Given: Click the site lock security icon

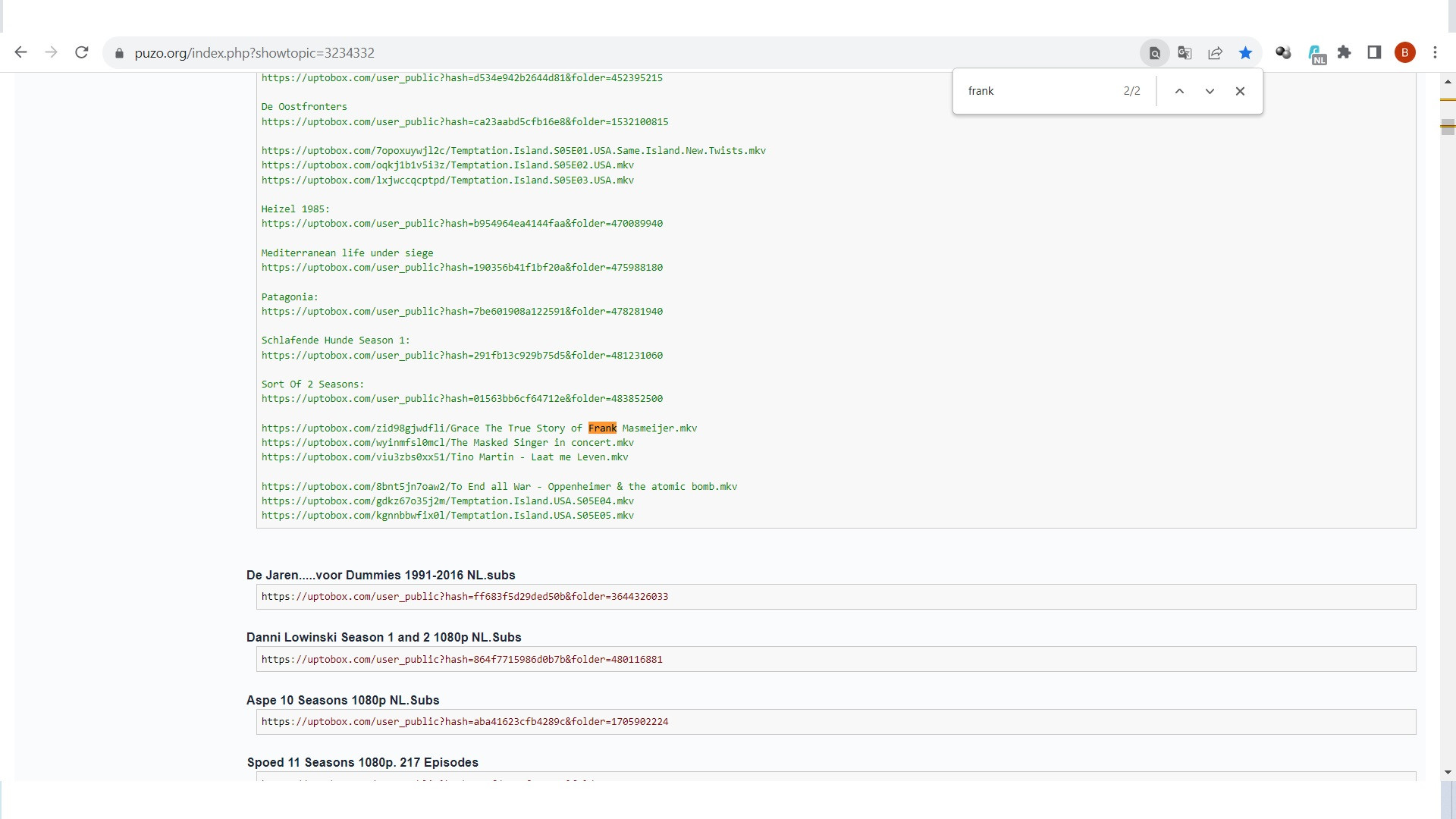Looking at the screenshot, I should [x=119, y=53].
